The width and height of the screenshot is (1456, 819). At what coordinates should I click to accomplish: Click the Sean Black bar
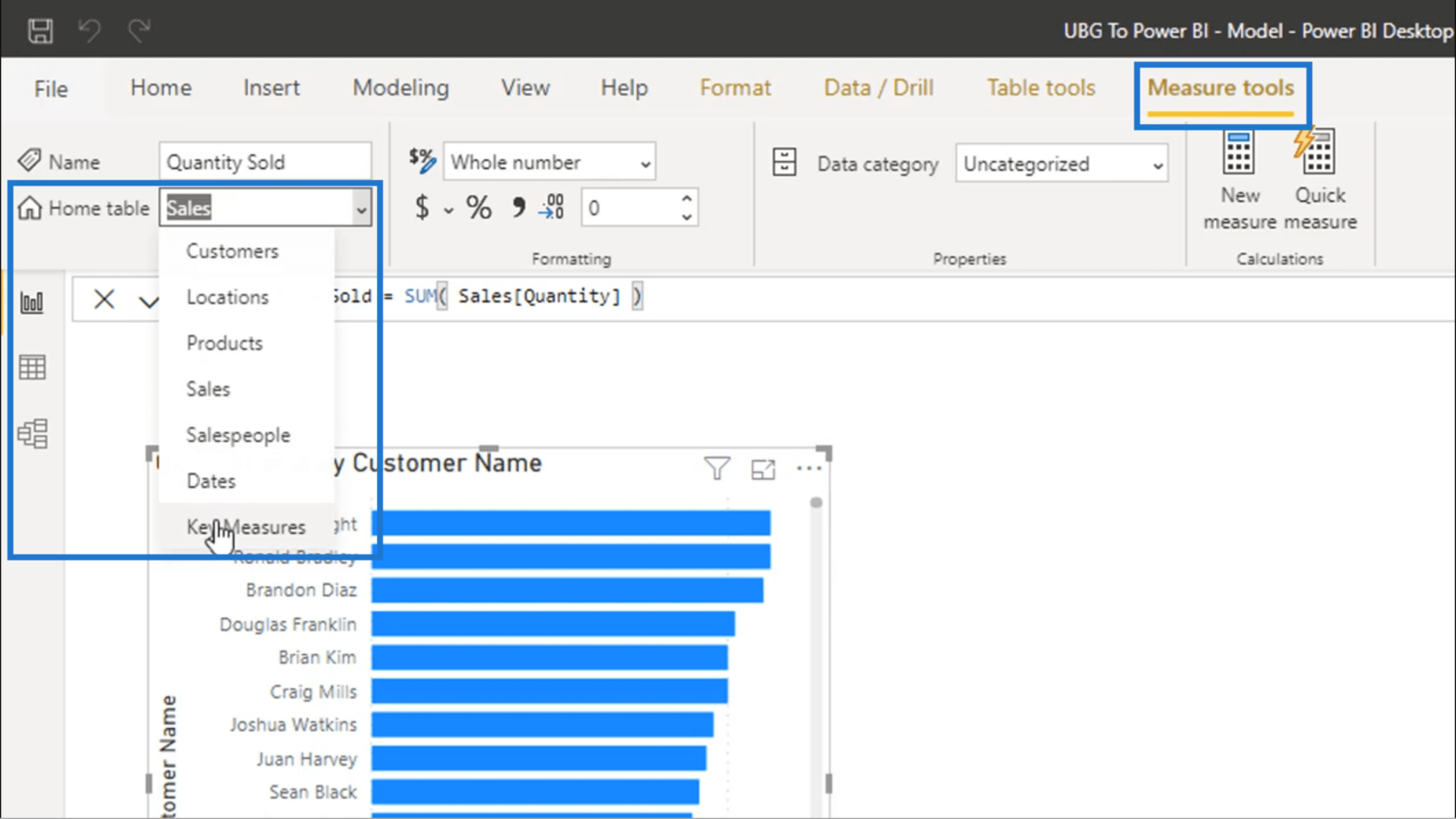coord(536,792)
